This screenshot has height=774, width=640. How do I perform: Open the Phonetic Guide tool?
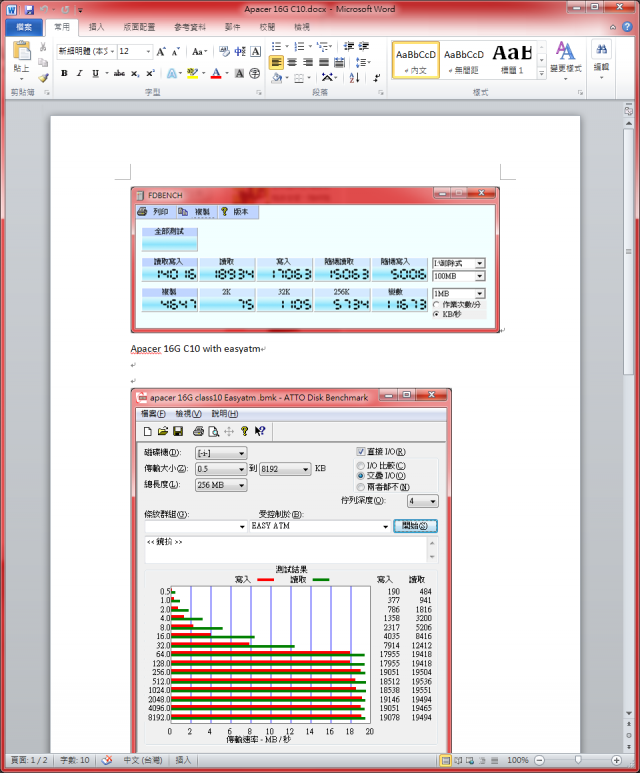pos(240,51)
